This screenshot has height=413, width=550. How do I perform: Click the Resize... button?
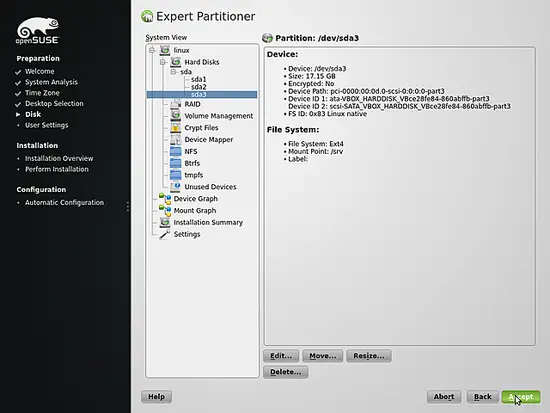[369, 356]
